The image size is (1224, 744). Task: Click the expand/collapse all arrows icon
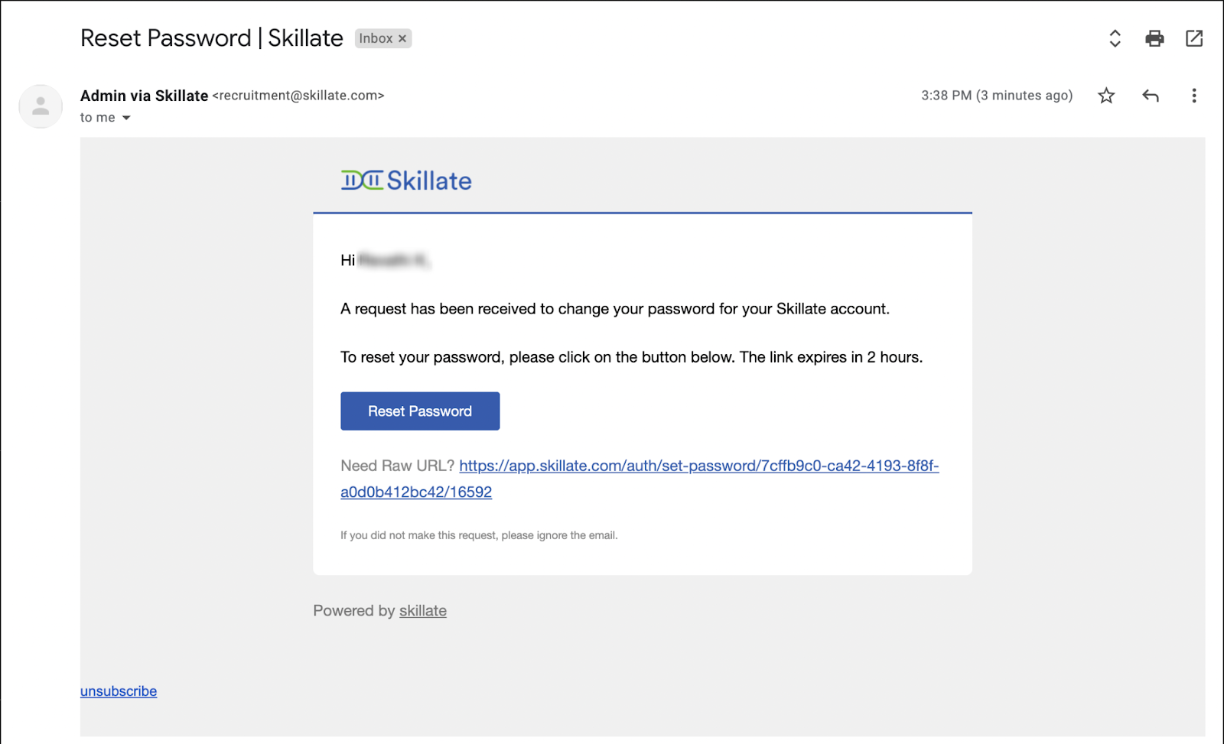(x=1115, y=39)
